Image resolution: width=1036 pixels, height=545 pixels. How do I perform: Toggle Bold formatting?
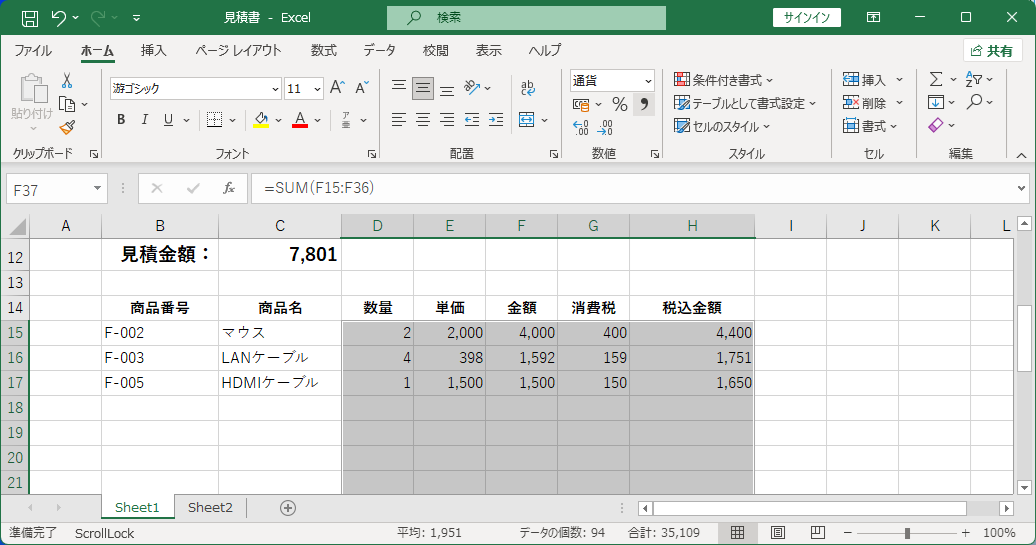point(121,120)
